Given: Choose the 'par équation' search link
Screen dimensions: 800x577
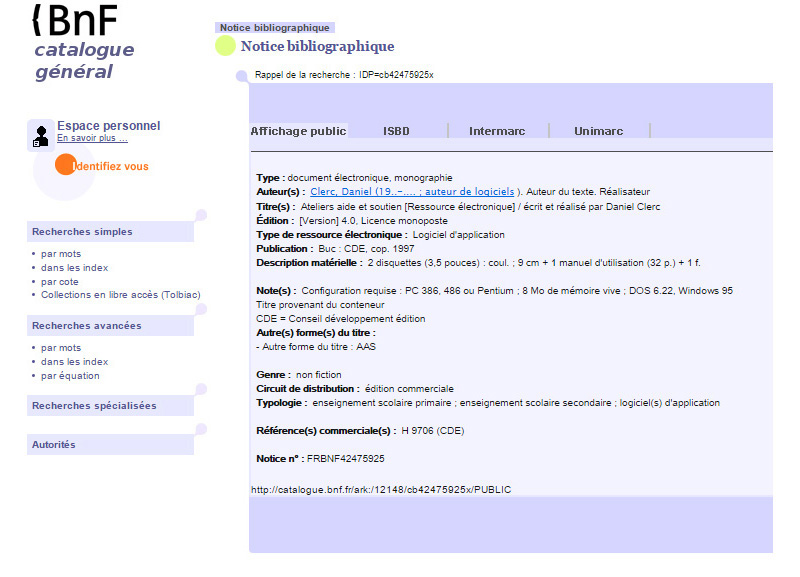Looking at the screenshot, I should tap(70, 376).
